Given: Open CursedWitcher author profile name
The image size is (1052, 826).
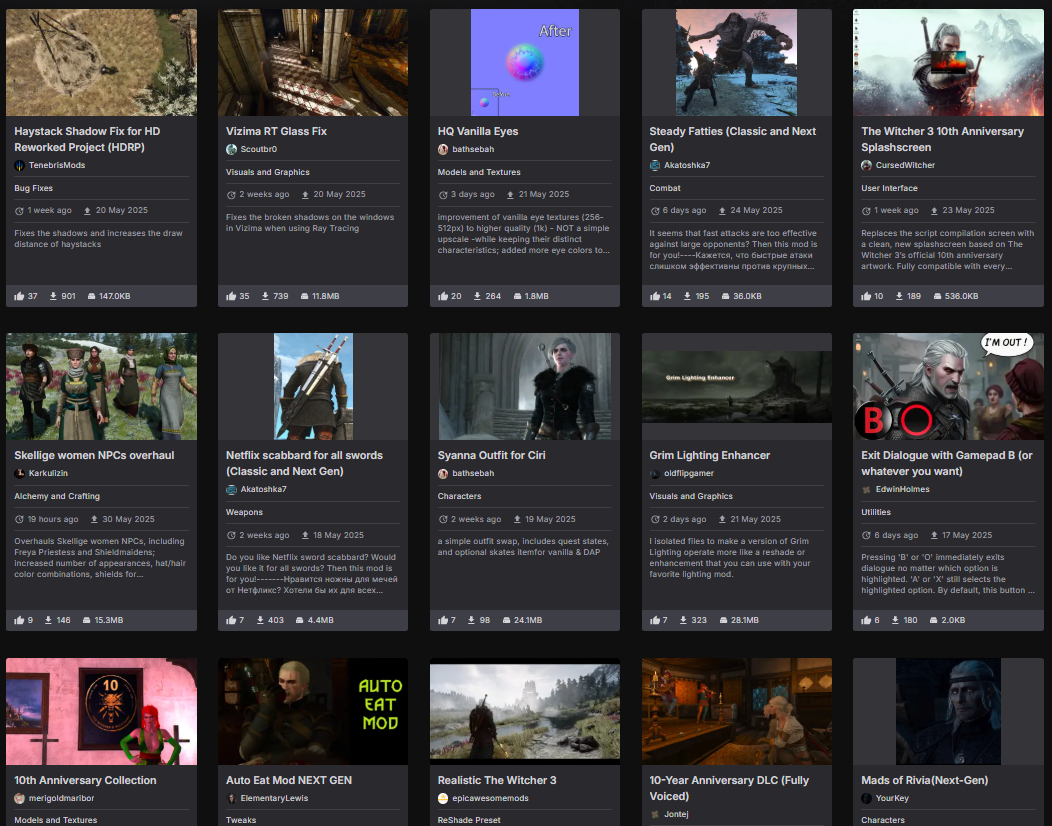Looking at the screenshot, I should coord(905,165).
